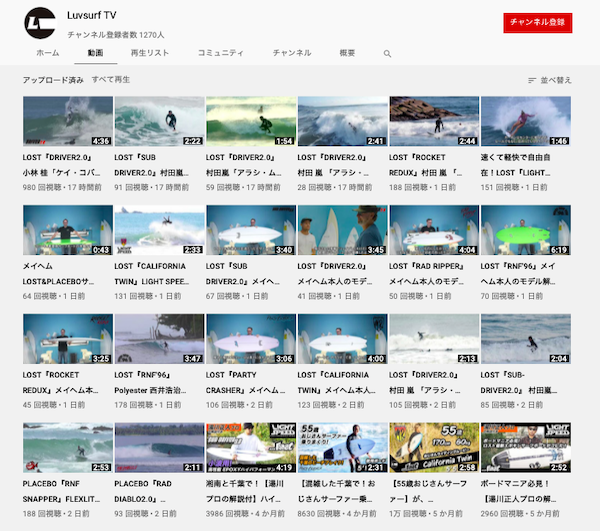The width and height of the screenshot is (600, 531).
Task: Play the 4:19 湘南と千葉で video thumbnail
Action: (x=251, y=448)
